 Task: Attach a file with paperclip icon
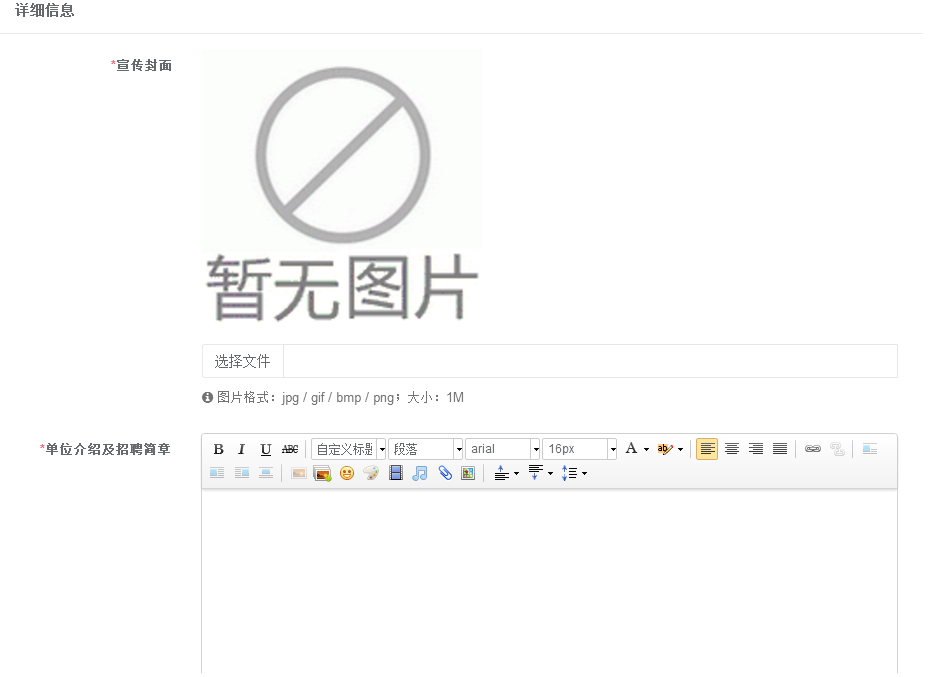(445, 473)
